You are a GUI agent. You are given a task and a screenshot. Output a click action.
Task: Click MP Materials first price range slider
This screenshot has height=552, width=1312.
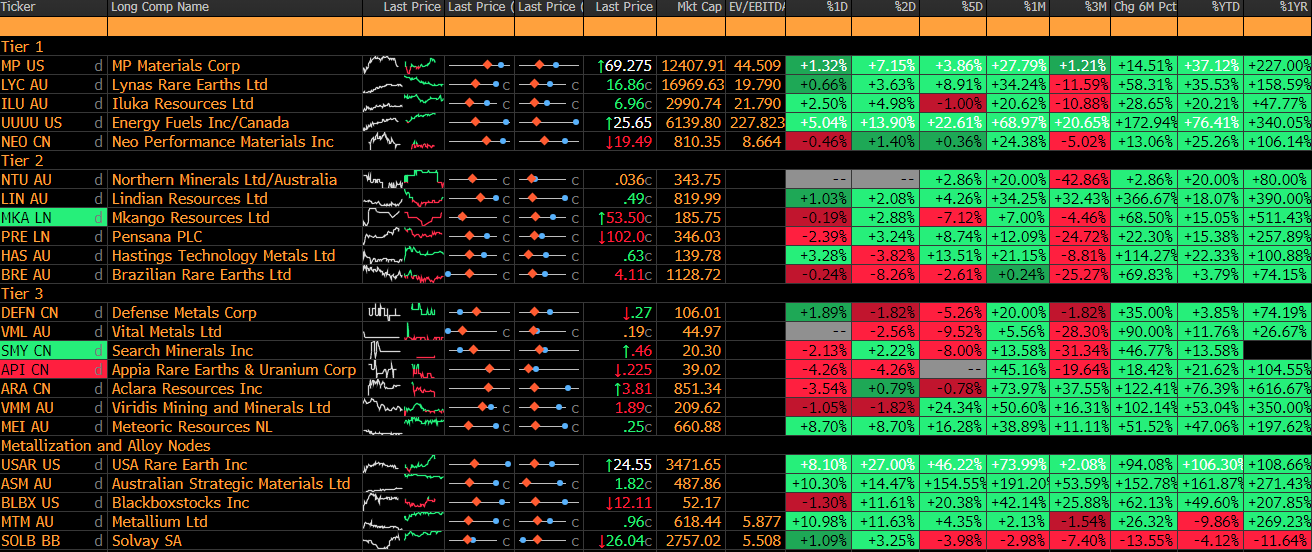[479, 66]
